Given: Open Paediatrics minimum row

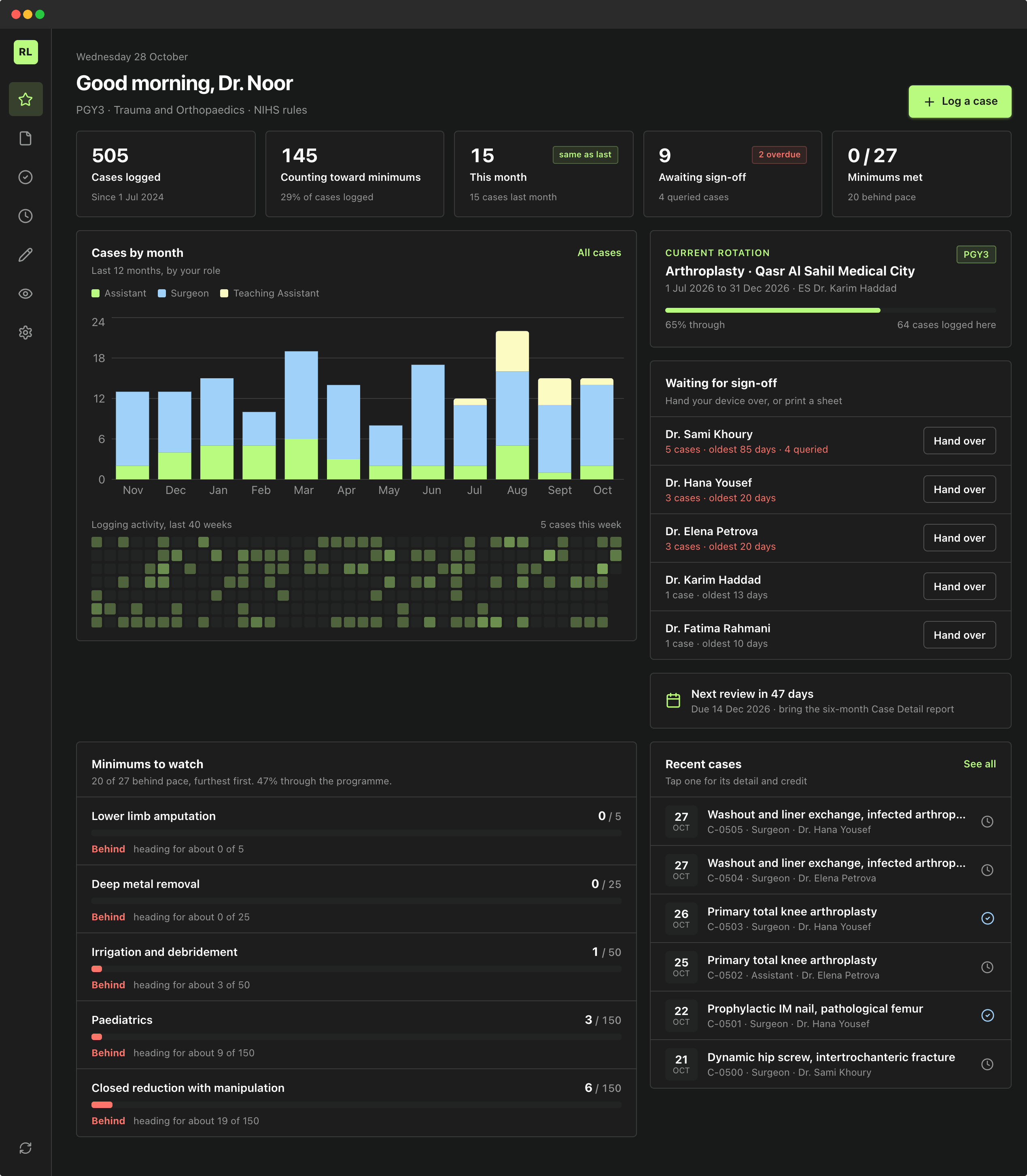Looking at the screenshot, I should coord(356,1035).
